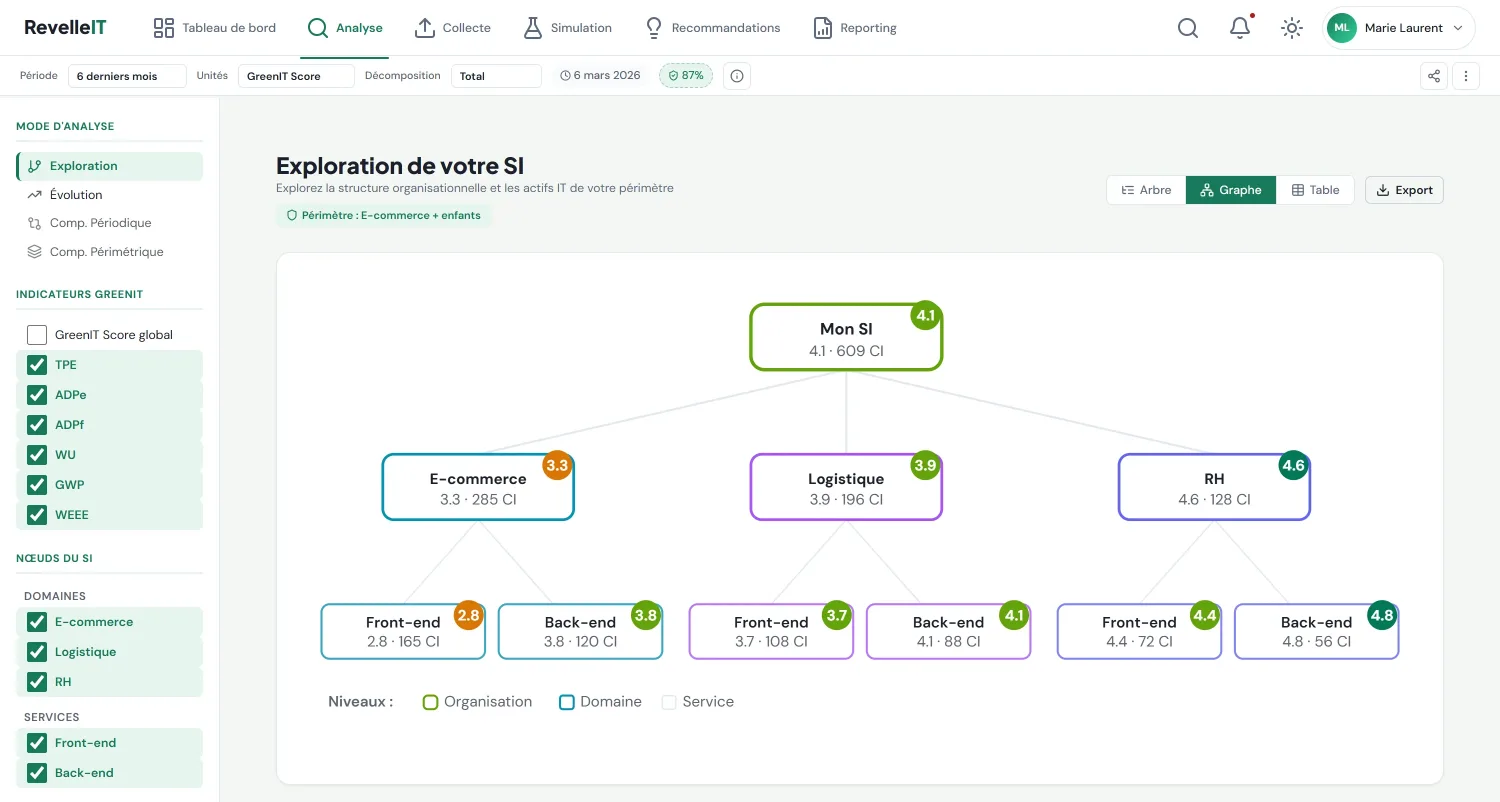Uncheck the WEEE indicator
The width and height of the screenshot is (1500, 802).
(x=37, y=515)
